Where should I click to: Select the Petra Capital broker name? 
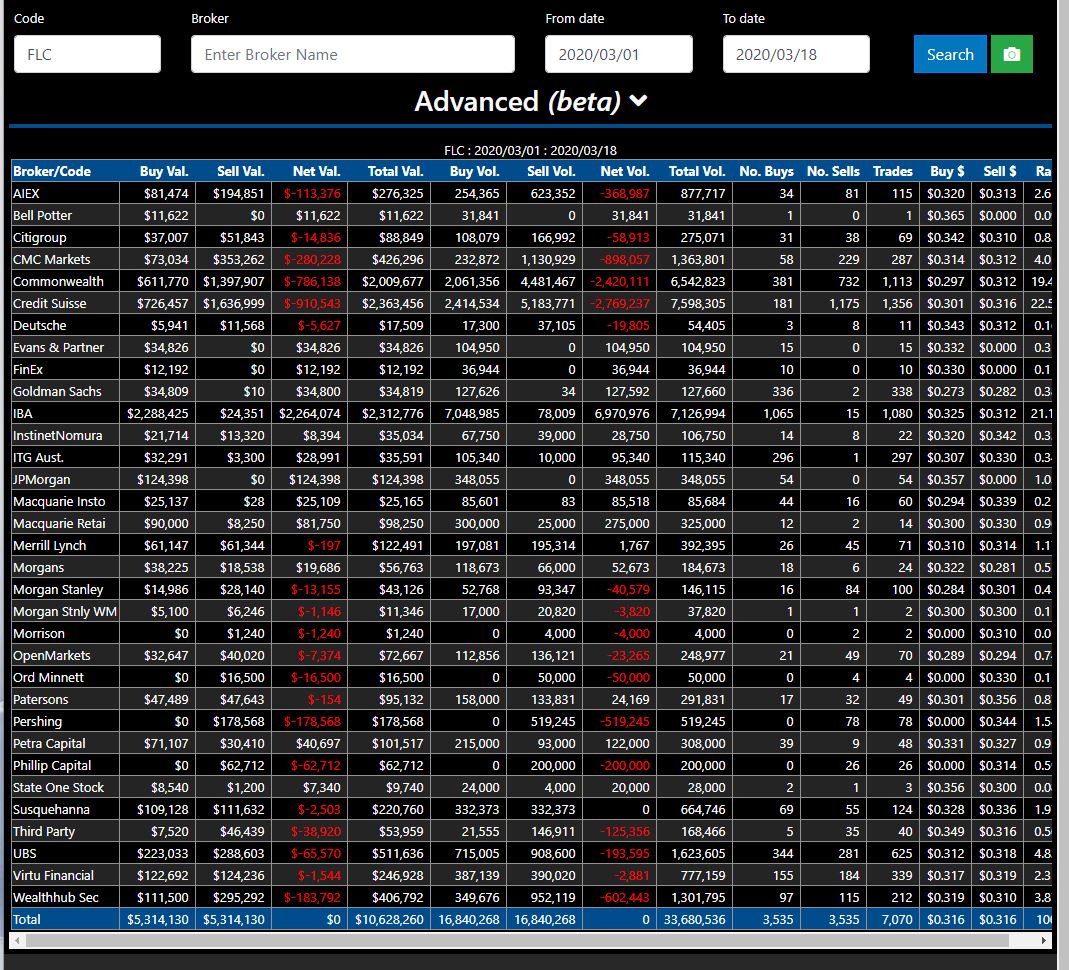click(x=49, y=744)
